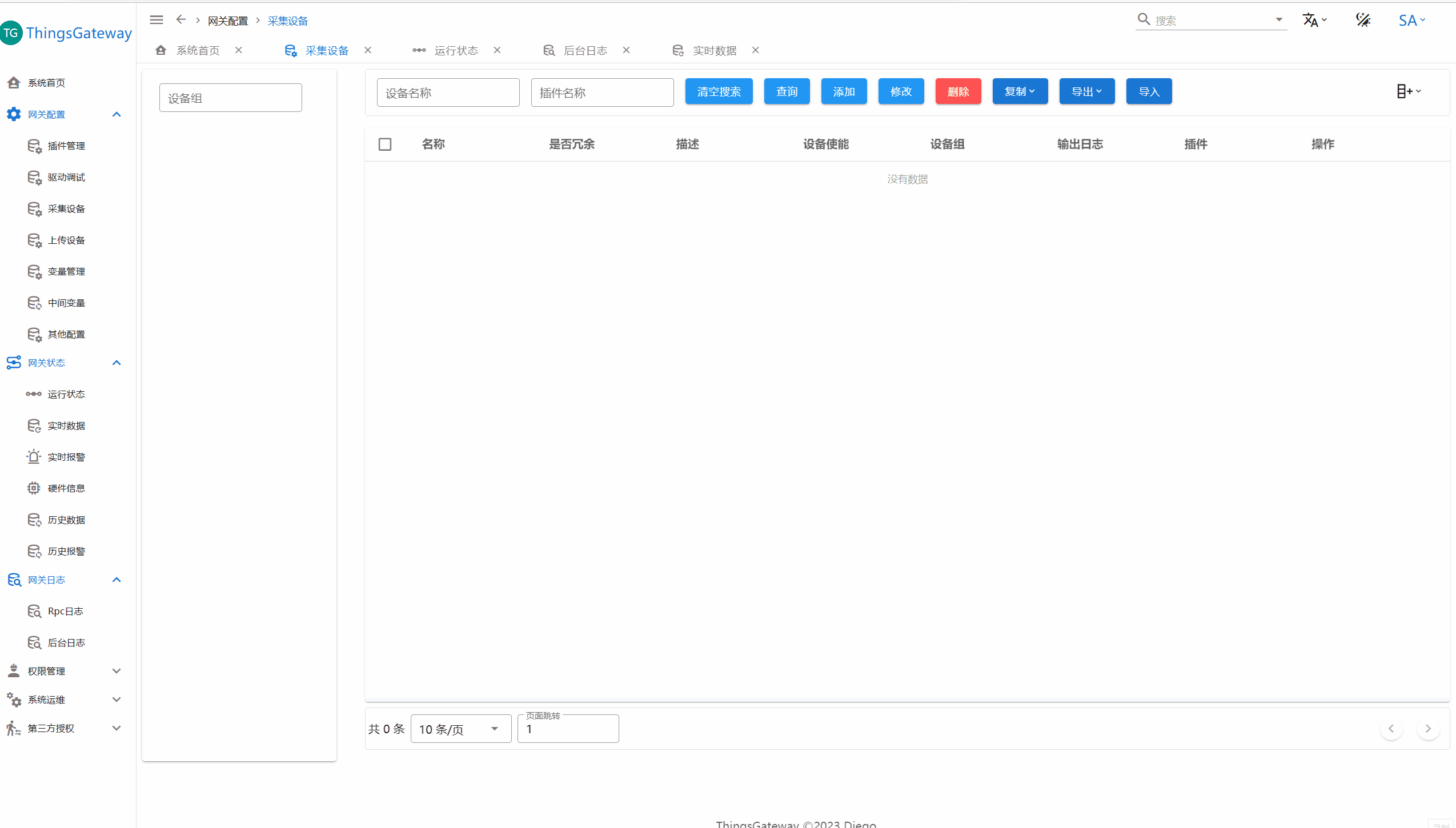Click the 设备名称 search field
Screen dimensions: 1456x828
click(448, 93)
